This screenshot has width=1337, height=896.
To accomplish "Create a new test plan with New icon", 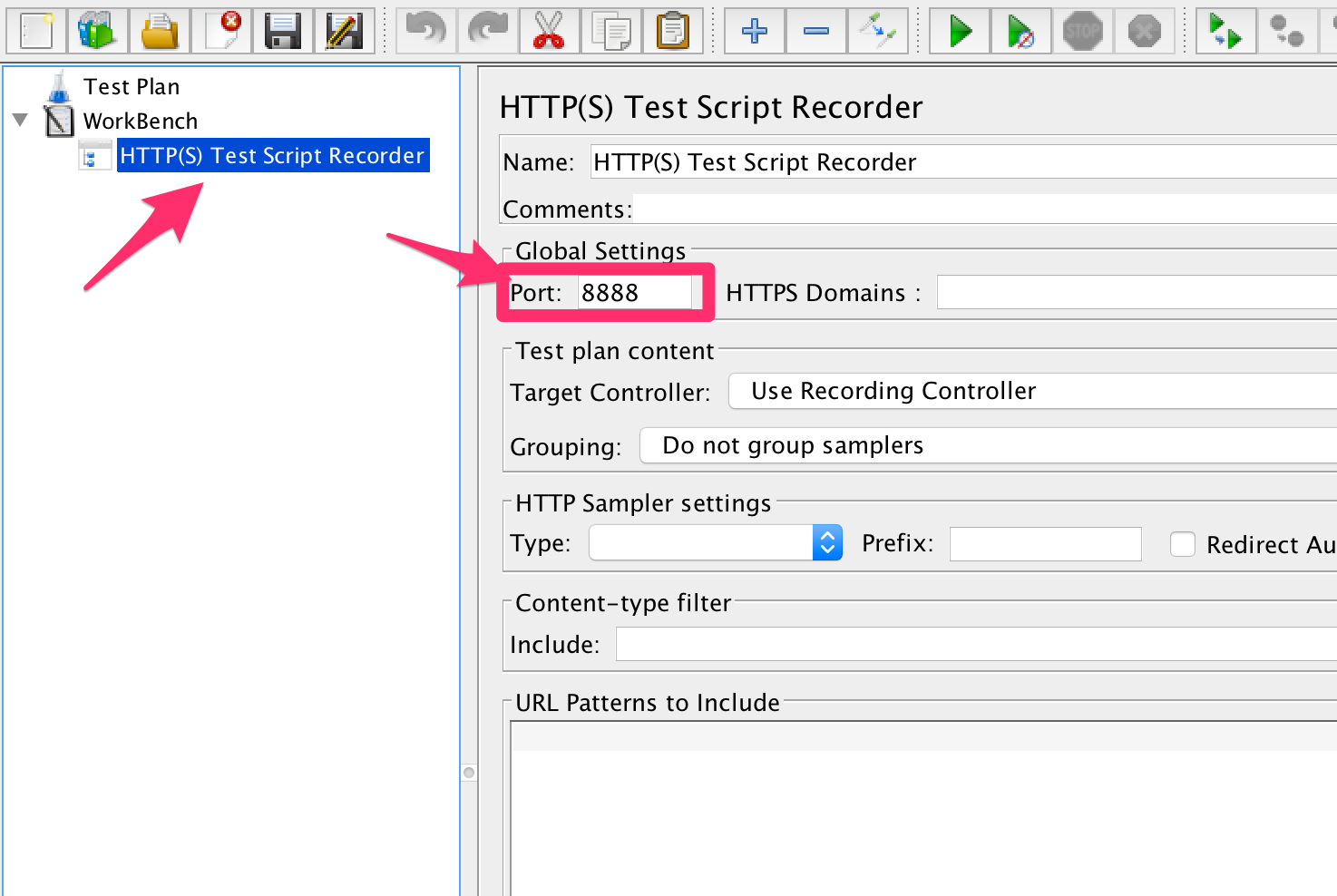I will coord(36,30).
